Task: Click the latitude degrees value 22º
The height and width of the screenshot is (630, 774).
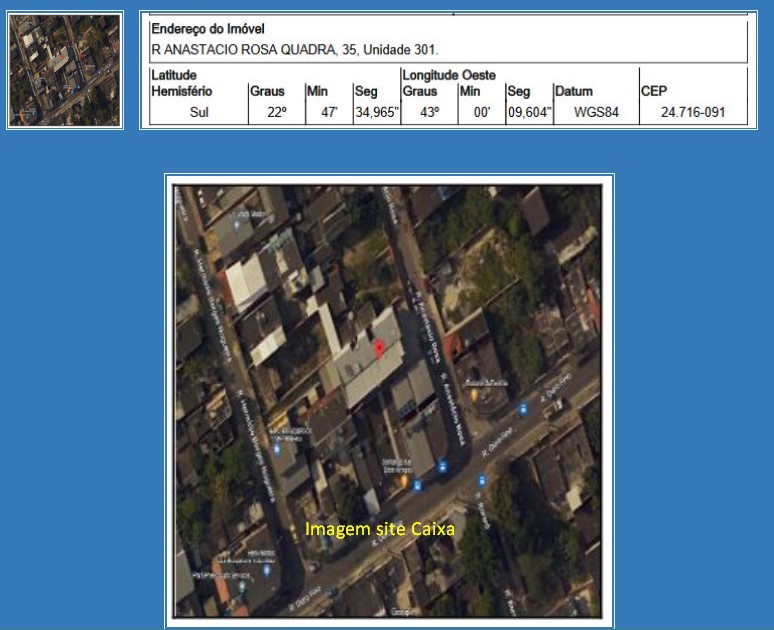Action: click(x=277, y=112)
